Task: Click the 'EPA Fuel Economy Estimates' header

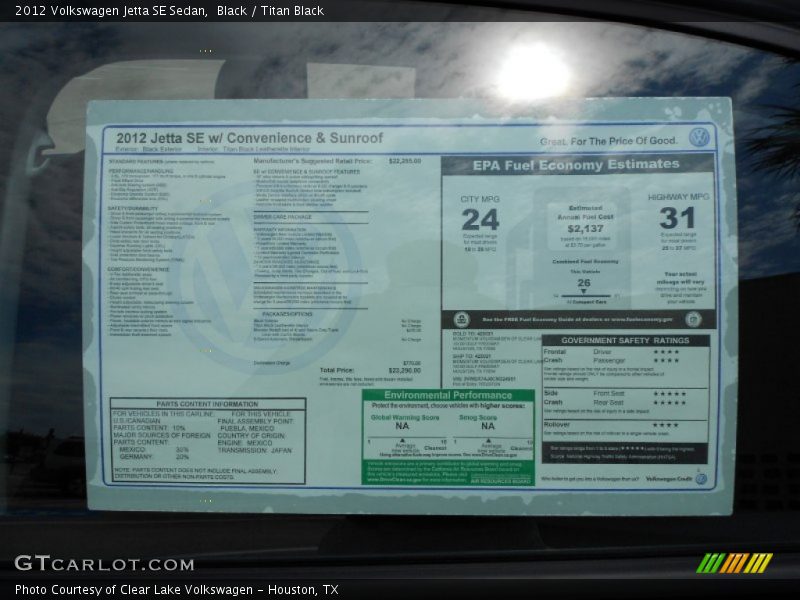Action: click(576, 165)
